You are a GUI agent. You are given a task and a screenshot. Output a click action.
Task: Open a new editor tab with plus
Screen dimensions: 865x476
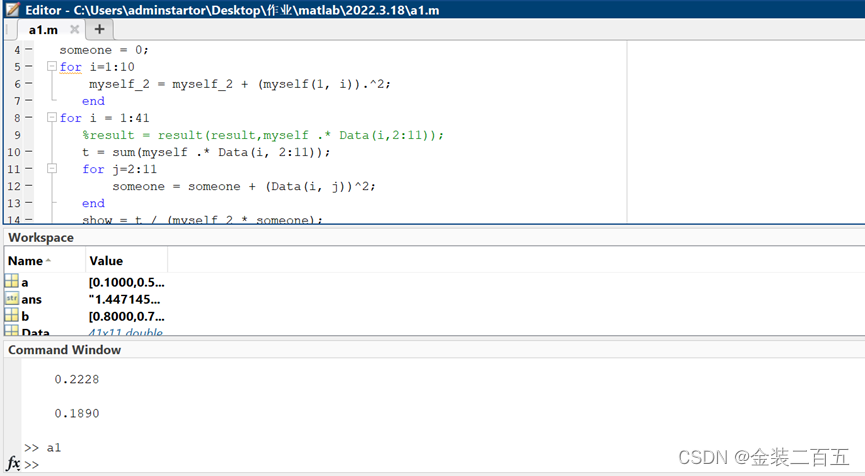99,29
